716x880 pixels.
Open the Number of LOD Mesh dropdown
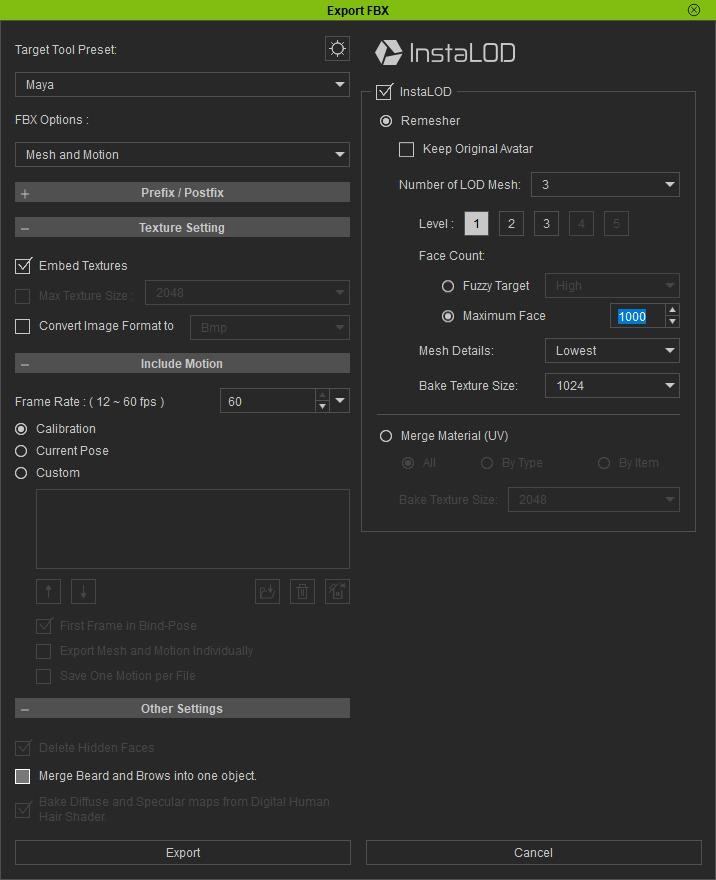(x=604, y=184)
